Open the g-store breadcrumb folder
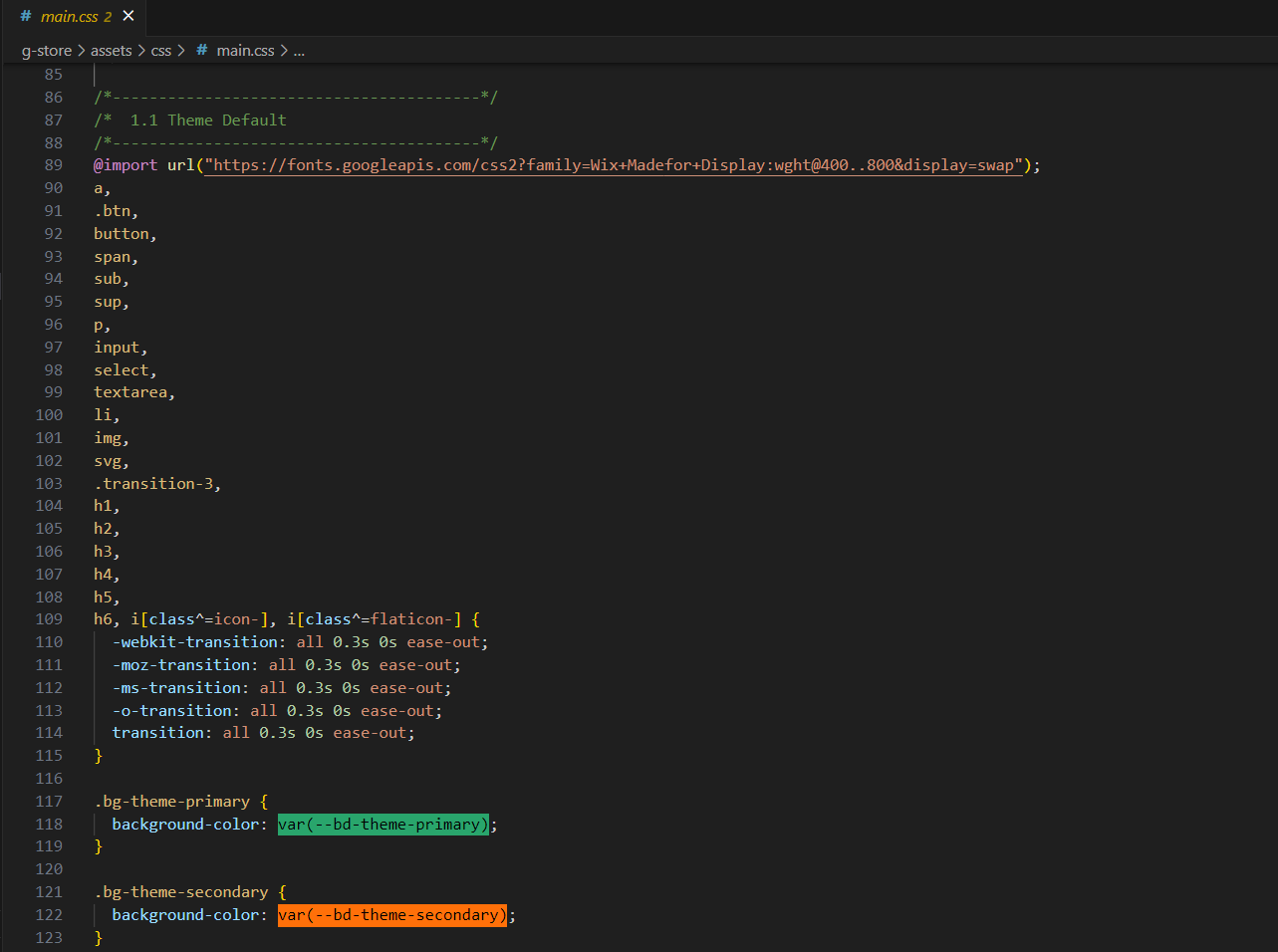1278x952 pixels. point(47,50)
